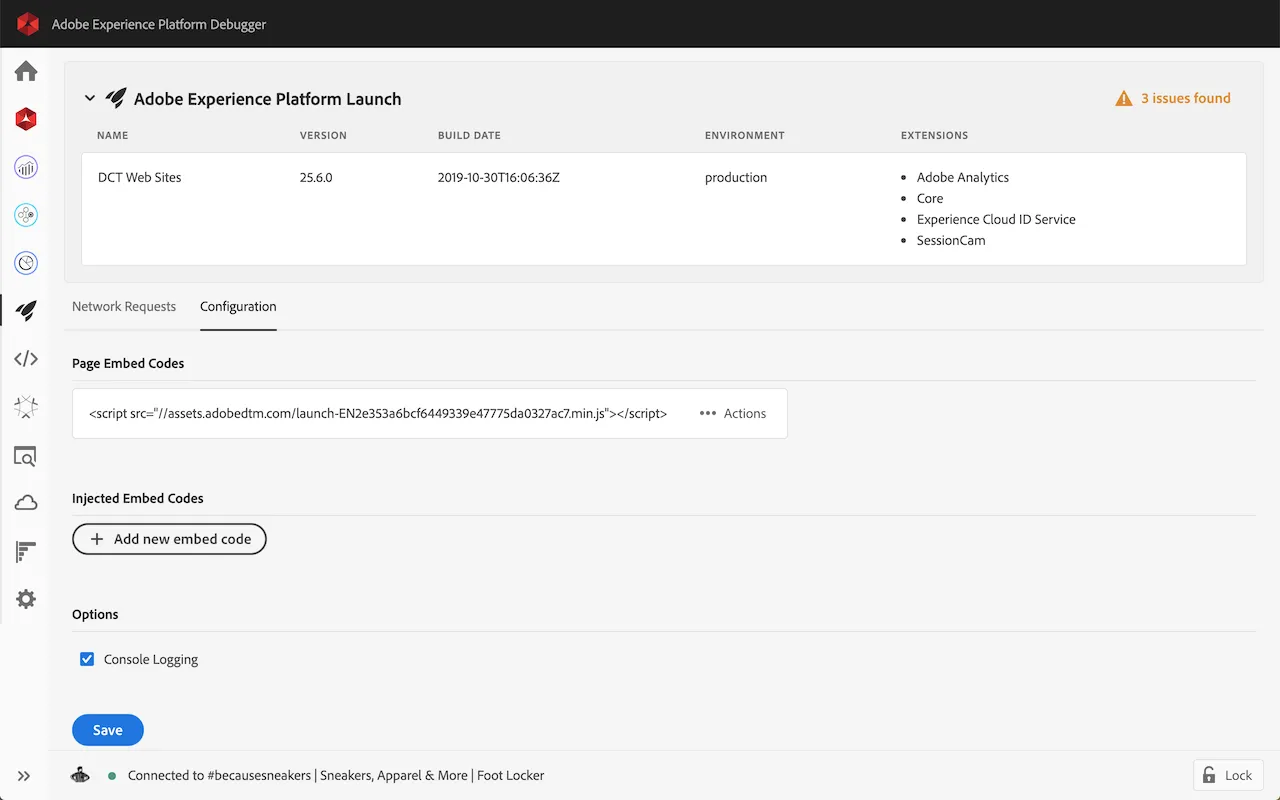Screen dimensions: 1280x800
Task: View the 3 issues found warning
Action: tap(1172, 98)
